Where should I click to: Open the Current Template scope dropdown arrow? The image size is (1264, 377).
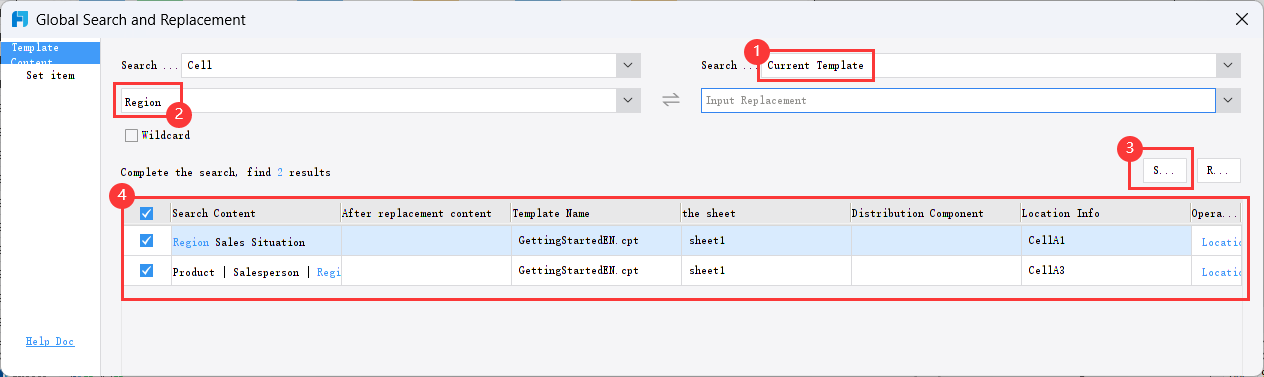coord(1228,65)
